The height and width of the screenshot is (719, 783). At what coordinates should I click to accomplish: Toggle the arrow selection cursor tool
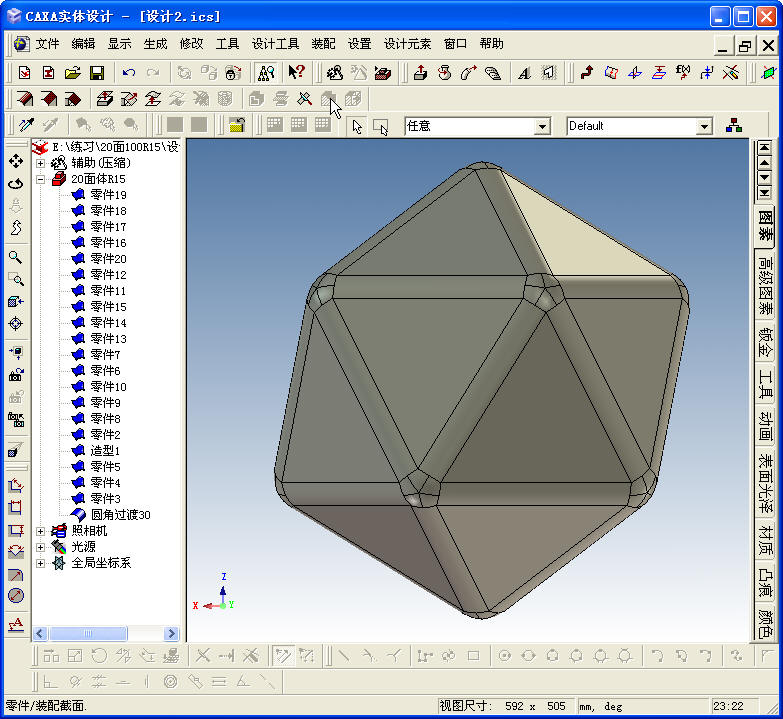(x=357, y=126)
